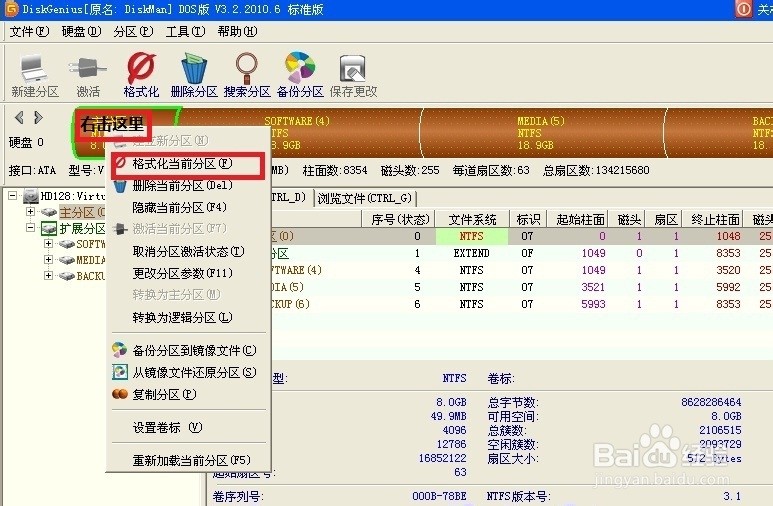Image resolution: width=773 pixels, height=506 pixels.
Task: Expand the 主分区 tree node
Action: [31, 212]
